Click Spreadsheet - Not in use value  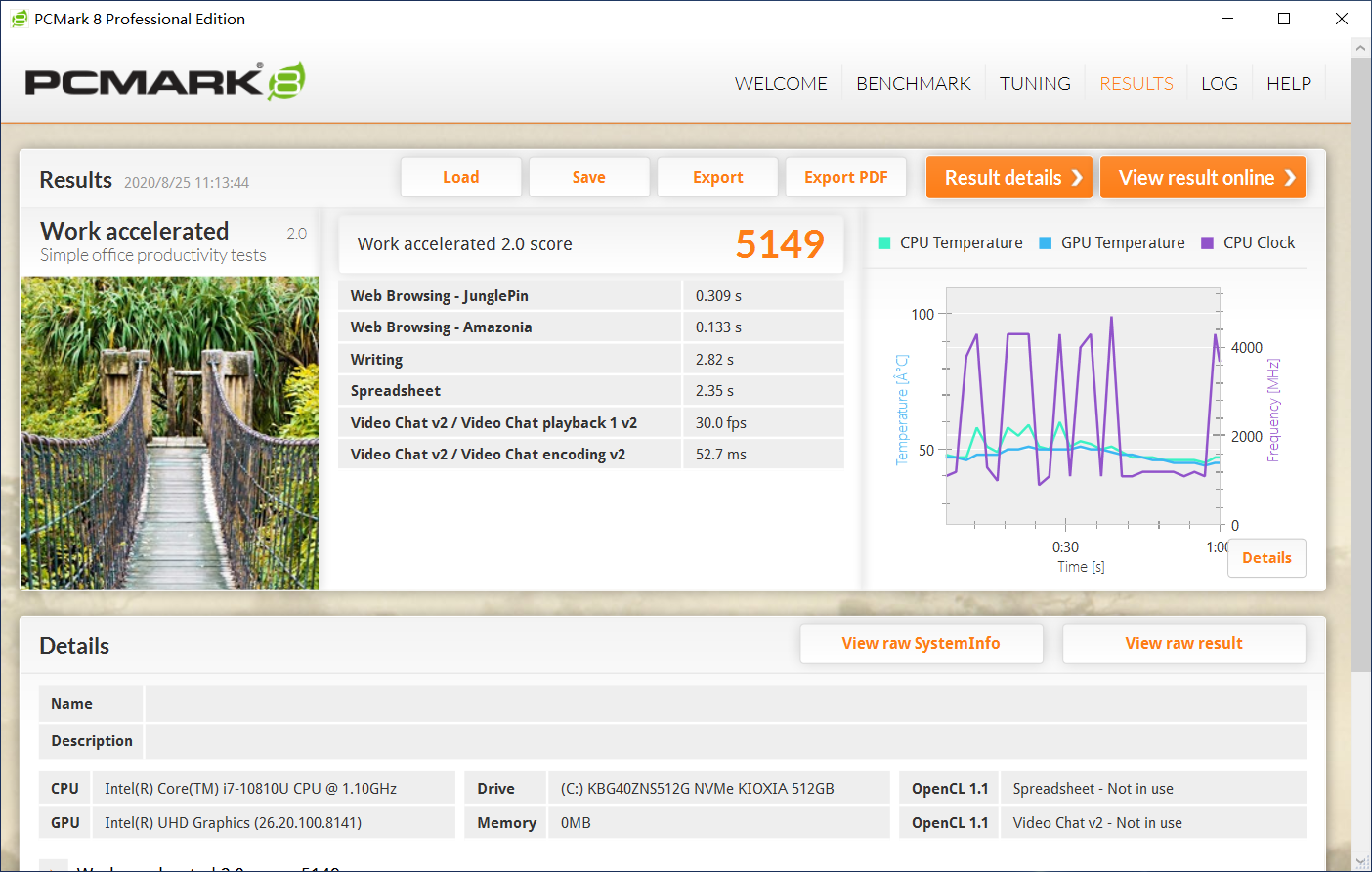click(x=1093, y=789)
